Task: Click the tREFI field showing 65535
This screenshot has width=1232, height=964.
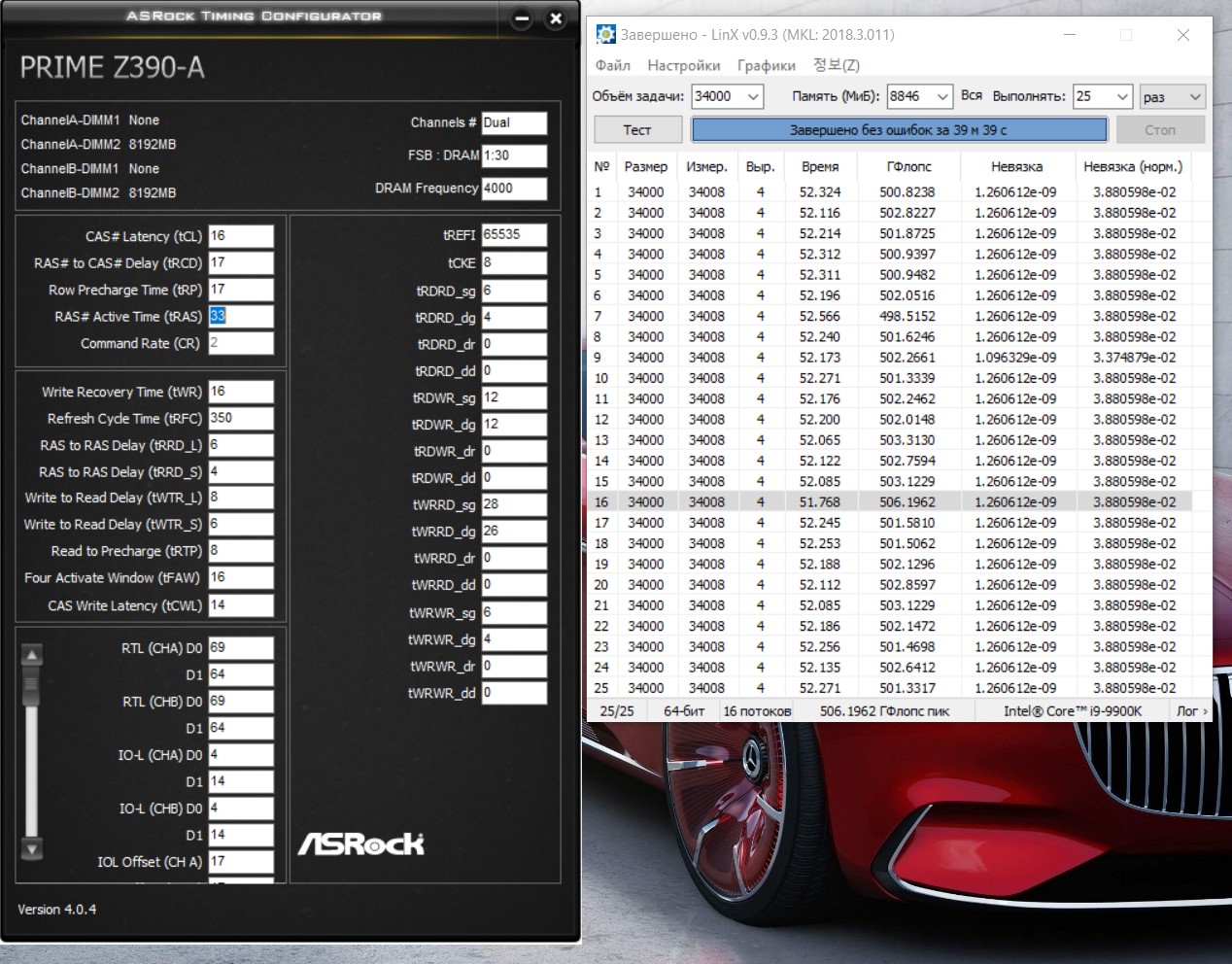Action: pos(514,235)
